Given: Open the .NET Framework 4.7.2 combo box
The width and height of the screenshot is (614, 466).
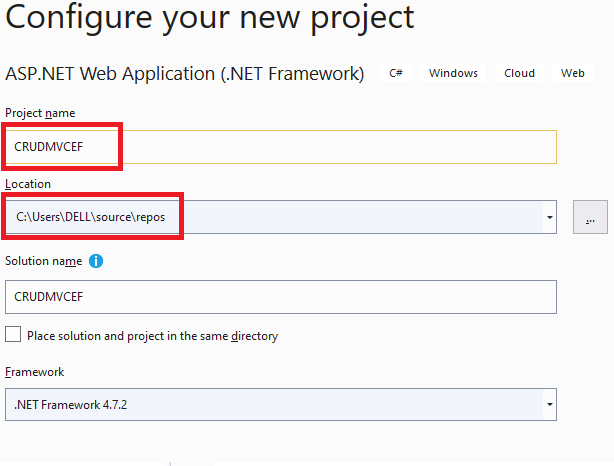Looking at the screenshot, I should click(x=281, y=405).
